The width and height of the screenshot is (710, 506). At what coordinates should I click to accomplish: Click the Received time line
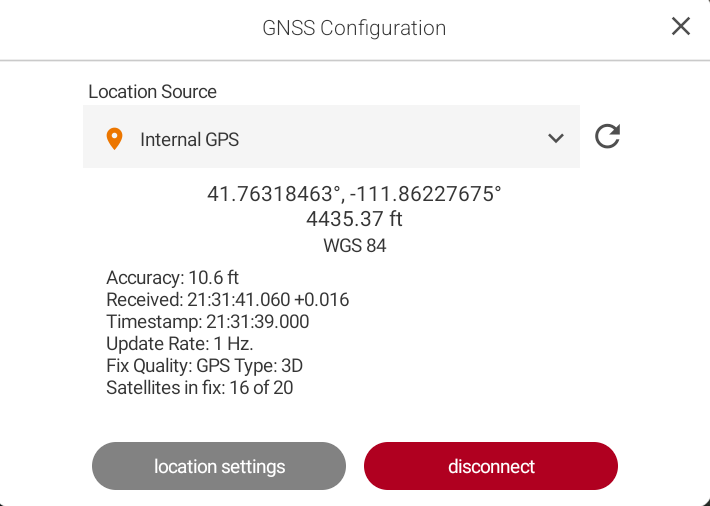[227, 300]
